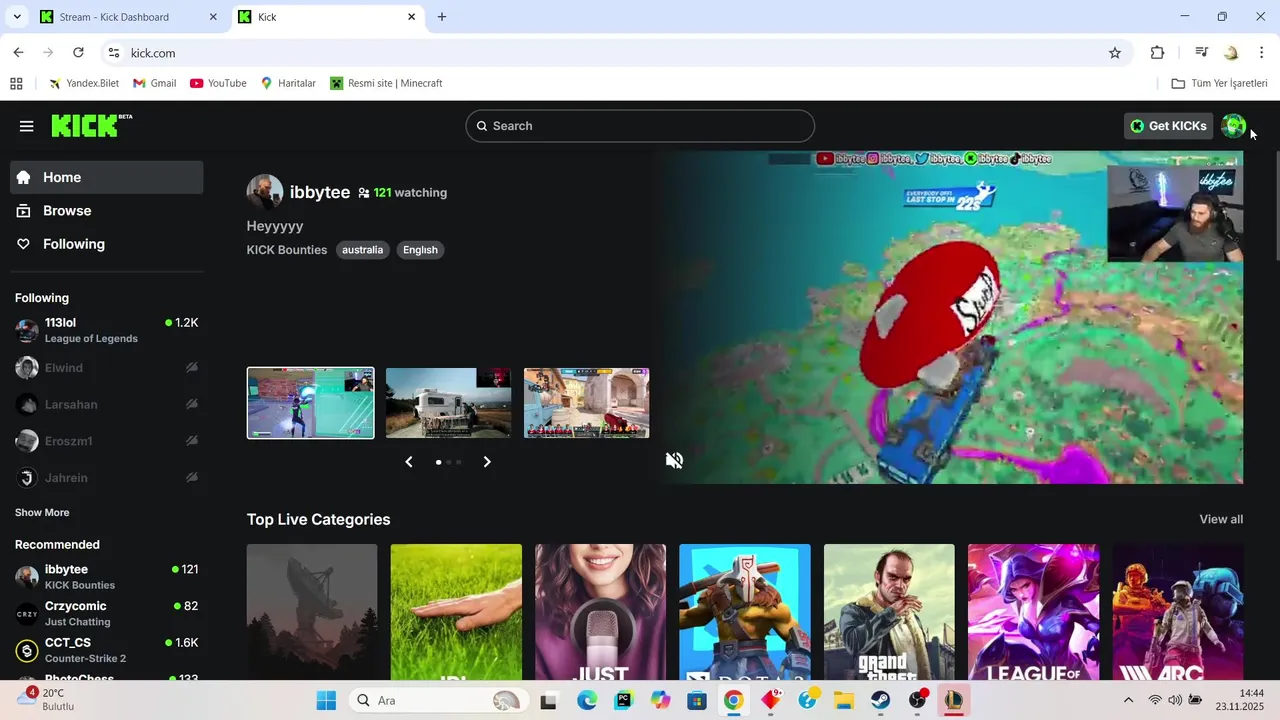Go back in browser
The image size is (1280, 720).
coord(18,53)
